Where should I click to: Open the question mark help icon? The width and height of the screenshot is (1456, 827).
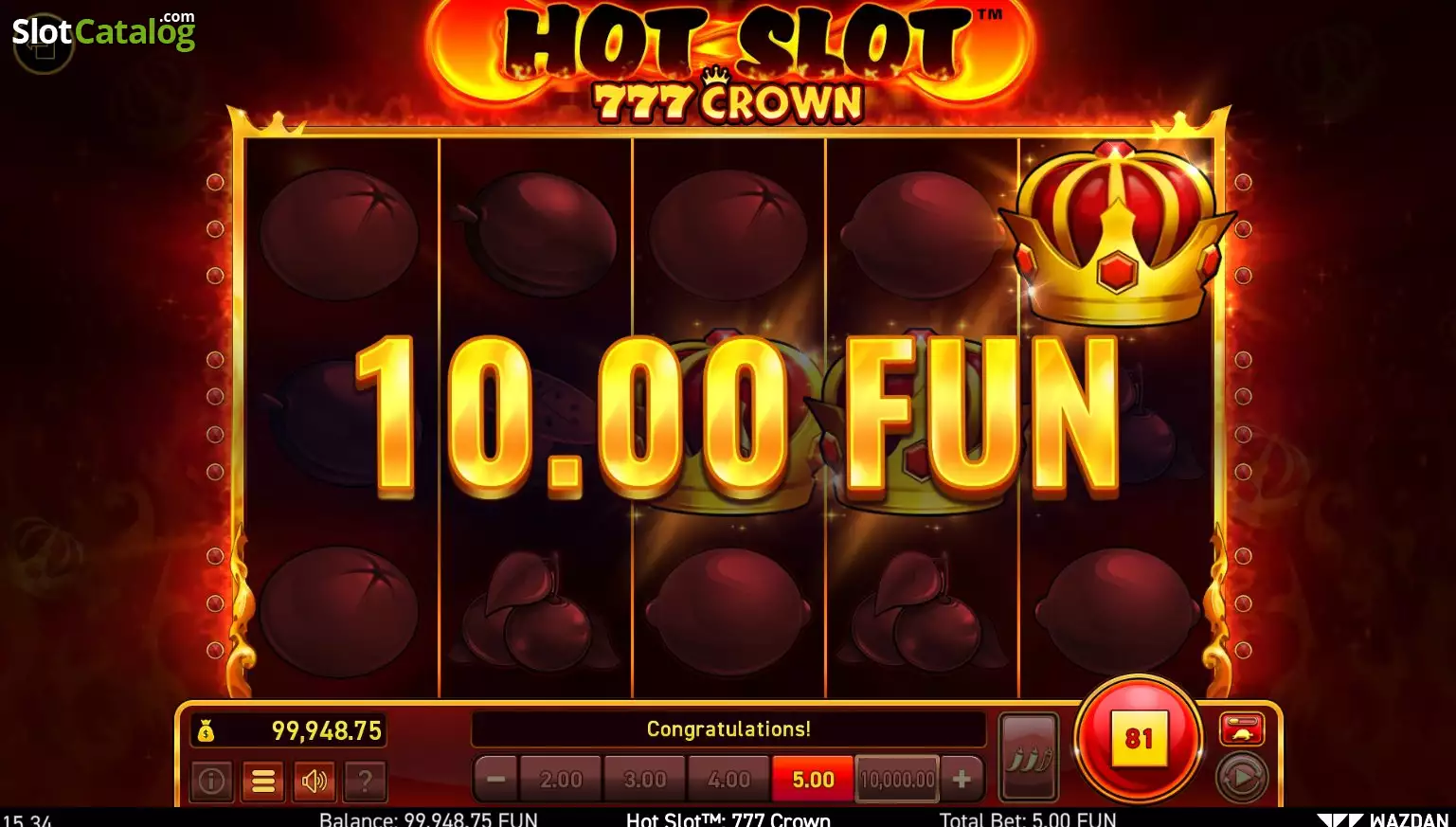point(365,781)
